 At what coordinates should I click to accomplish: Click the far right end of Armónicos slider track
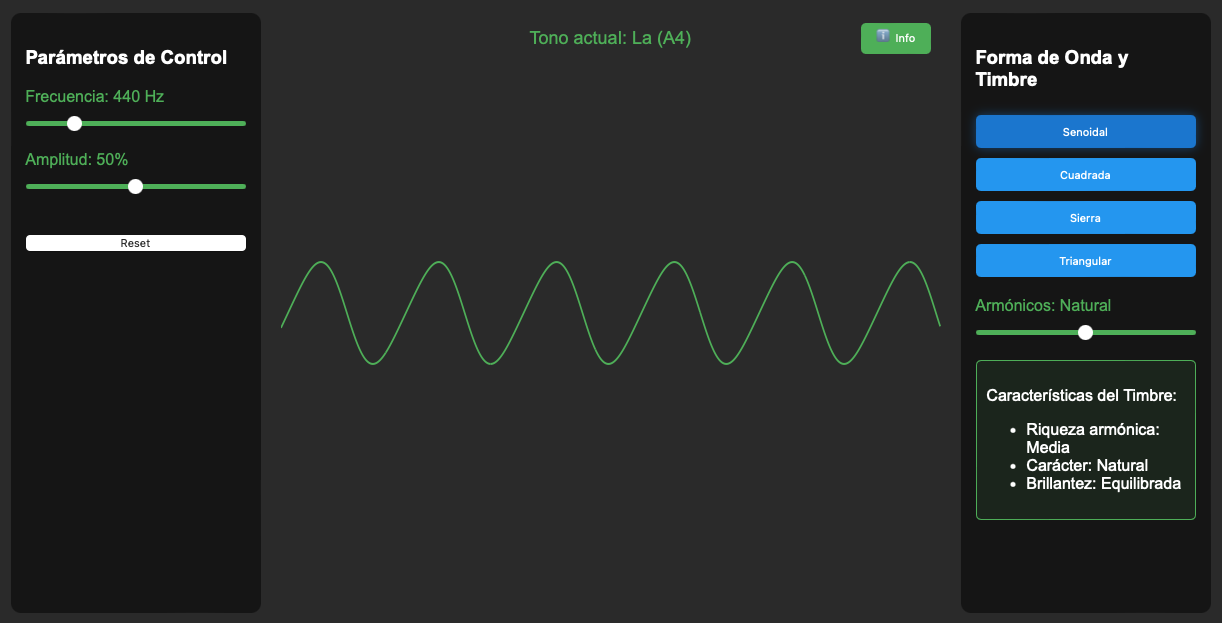click(x=1193, y=332)
